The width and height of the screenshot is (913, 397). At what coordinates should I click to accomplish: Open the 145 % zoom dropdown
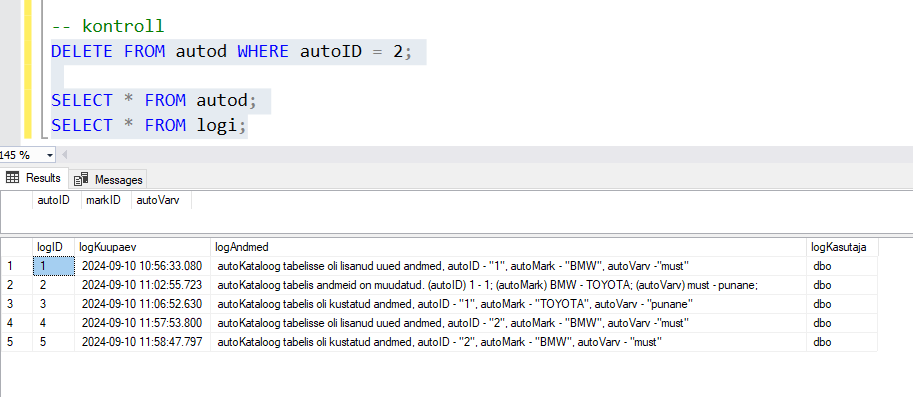coord(49,155)
